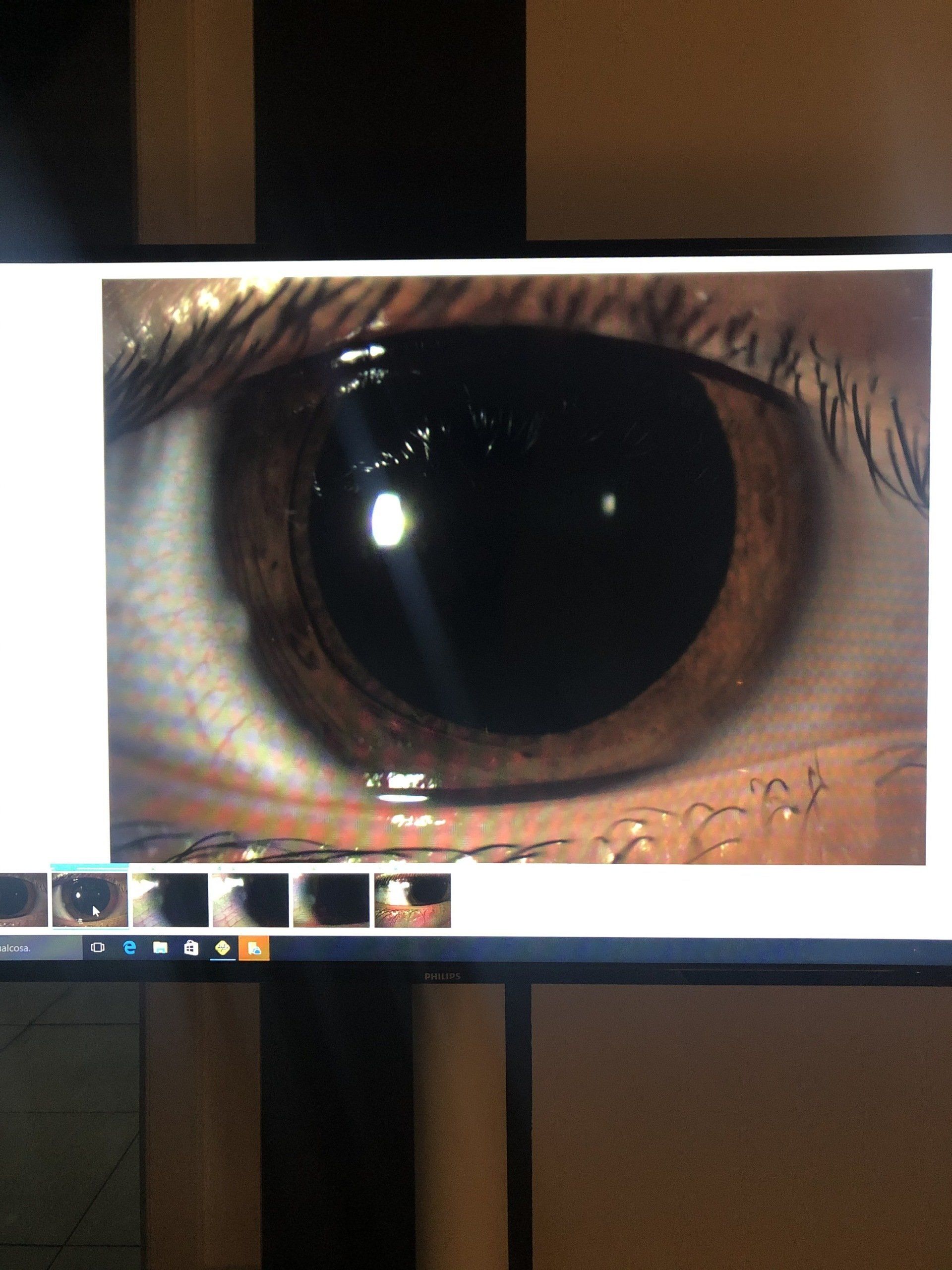Viewport: 952px width, 1270px height.
Task: Open File Explorer from taskbar
Action: 160,948
